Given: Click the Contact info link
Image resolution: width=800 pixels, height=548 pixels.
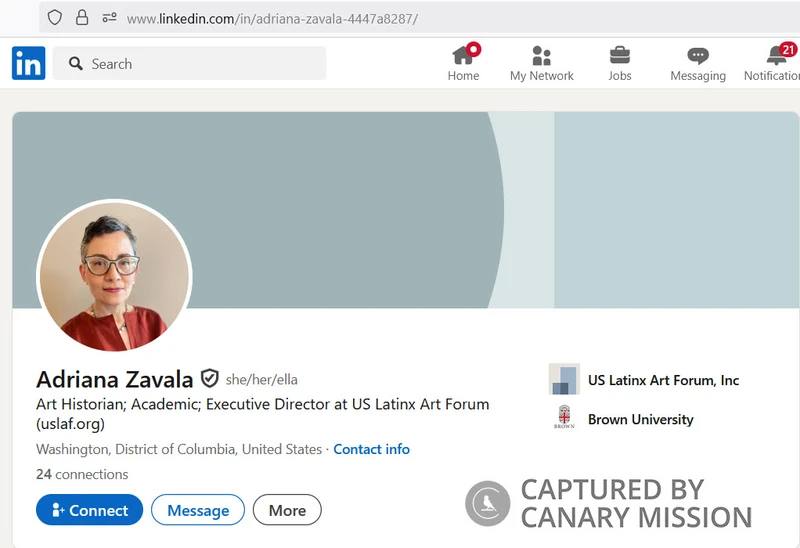Looking at the screenshot, I should [371, 449].
